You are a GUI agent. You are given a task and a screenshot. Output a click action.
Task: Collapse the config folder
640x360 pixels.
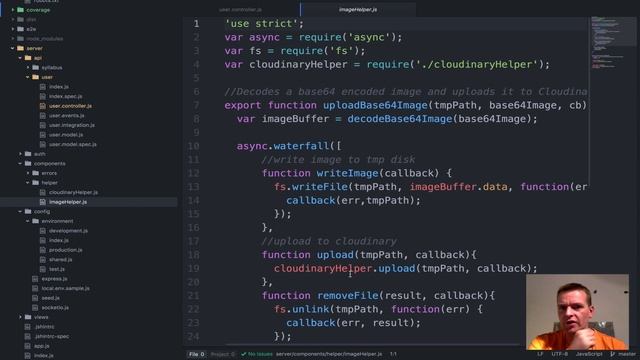coord(20,211)
